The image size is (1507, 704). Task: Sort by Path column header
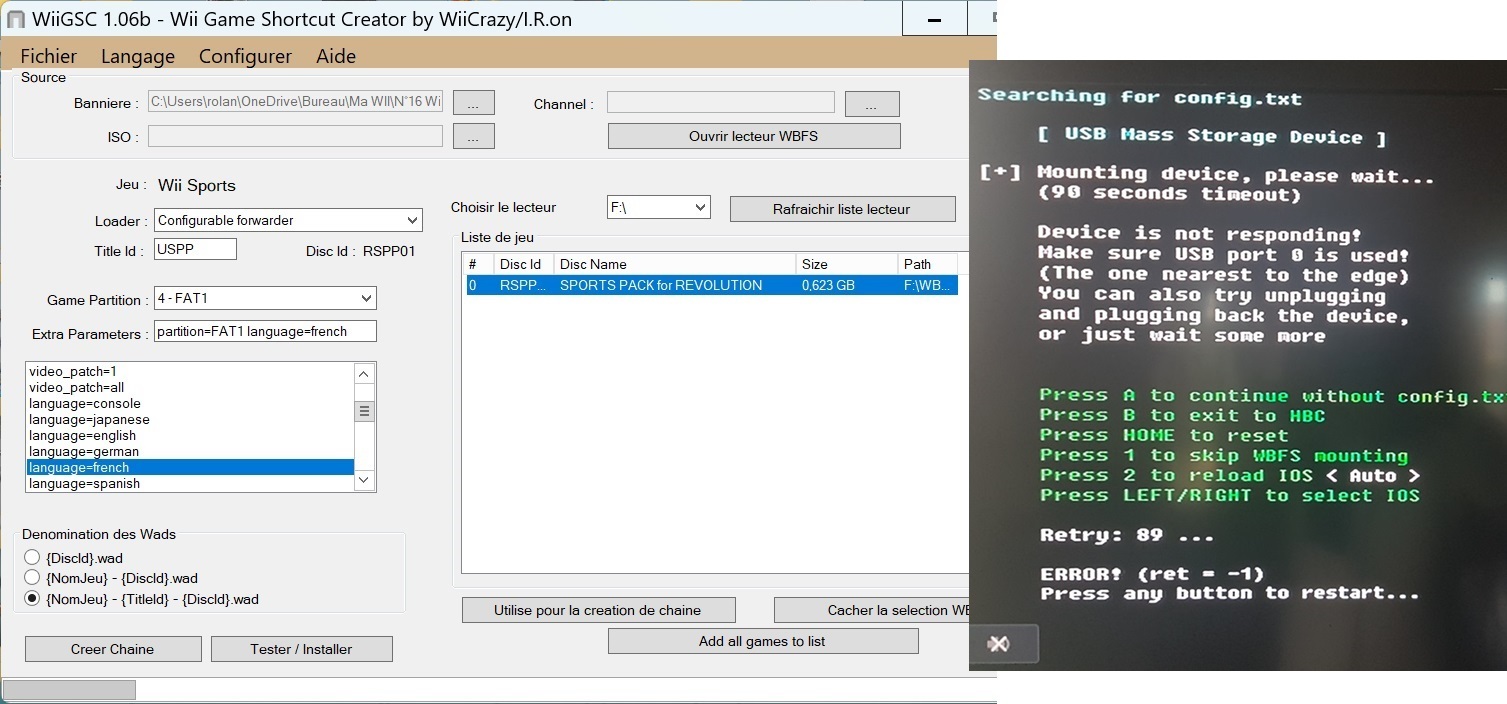click(928, 264)
